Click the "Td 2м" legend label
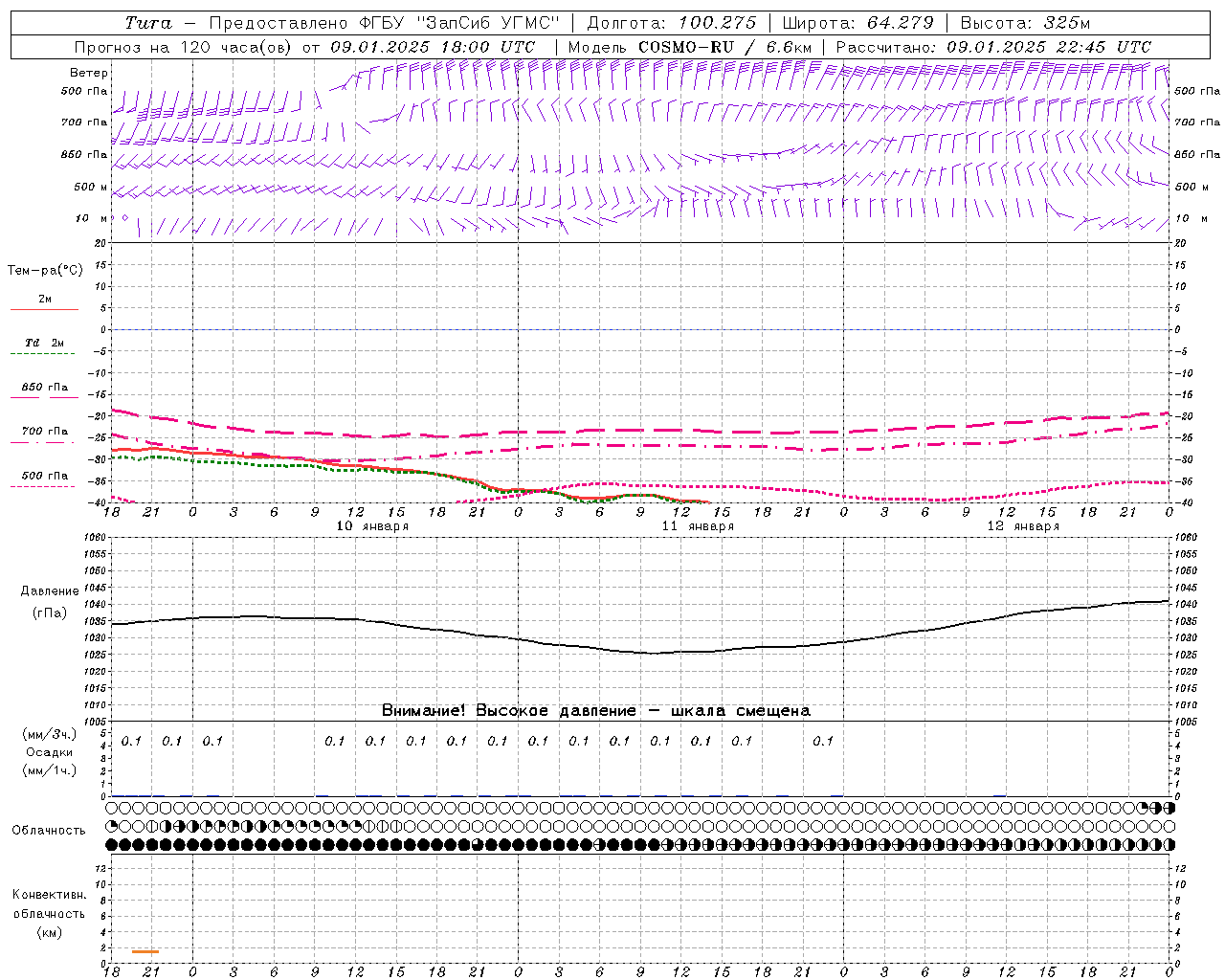The width and height of the screenshot is (1225, 980). [x=45, y=343]
